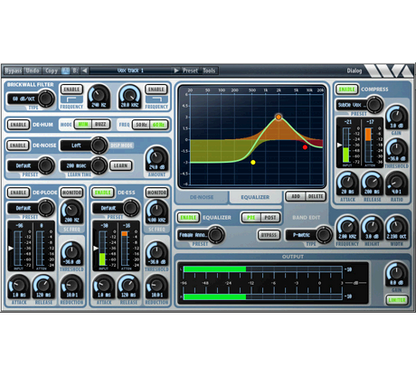Click Band Edit Height knob
This screenshot has width=416, height=376.
click(x=372, y=228)
